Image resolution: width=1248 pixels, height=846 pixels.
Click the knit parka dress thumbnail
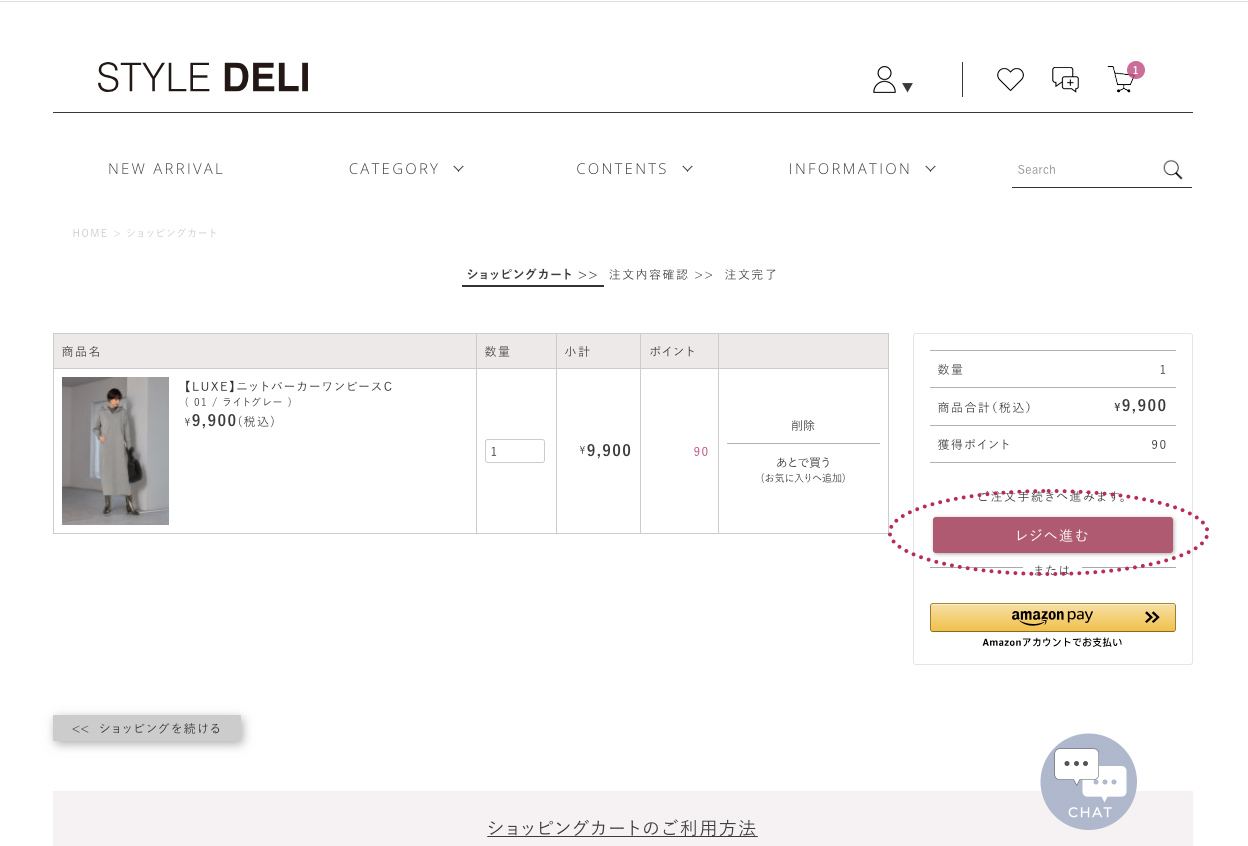click(x=115, y=451)
